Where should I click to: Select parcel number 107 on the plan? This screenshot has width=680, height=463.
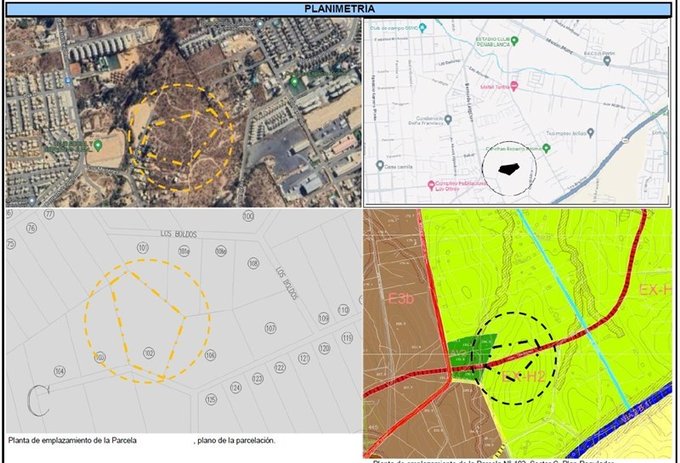tap(270, 328)
